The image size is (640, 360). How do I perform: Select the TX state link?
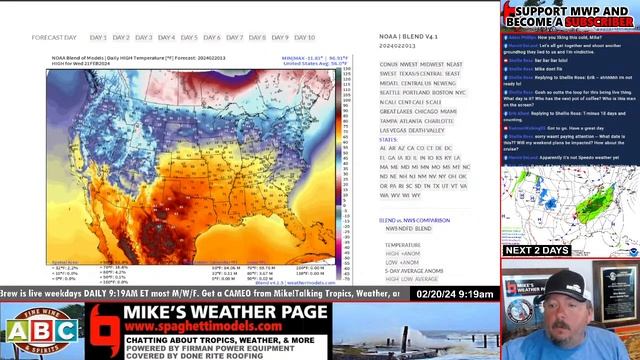pyautogui.click(x=436, y=186)
